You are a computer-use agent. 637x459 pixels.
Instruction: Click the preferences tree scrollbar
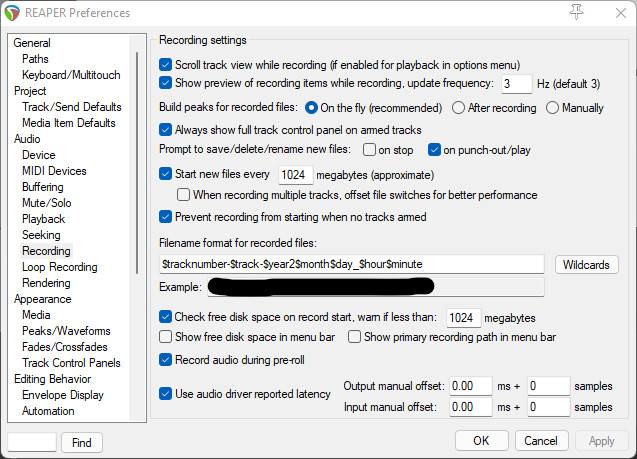[137, 162]
